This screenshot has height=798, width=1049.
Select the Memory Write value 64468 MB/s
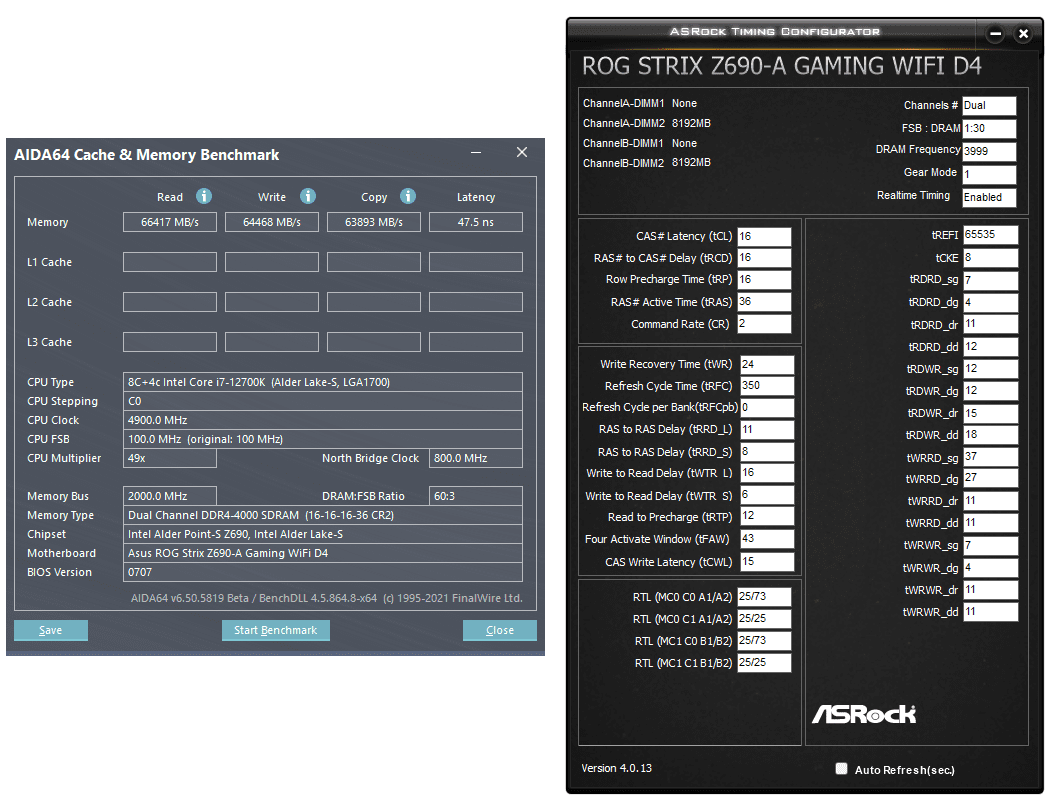(272, 222)
